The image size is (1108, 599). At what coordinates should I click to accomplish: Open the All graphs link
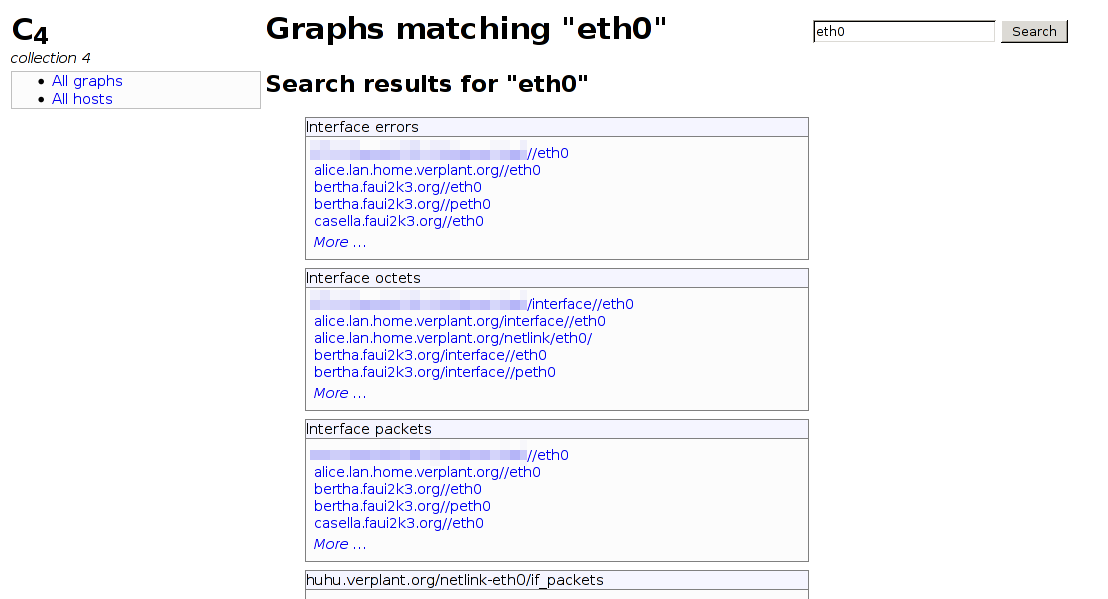(87, 81)
